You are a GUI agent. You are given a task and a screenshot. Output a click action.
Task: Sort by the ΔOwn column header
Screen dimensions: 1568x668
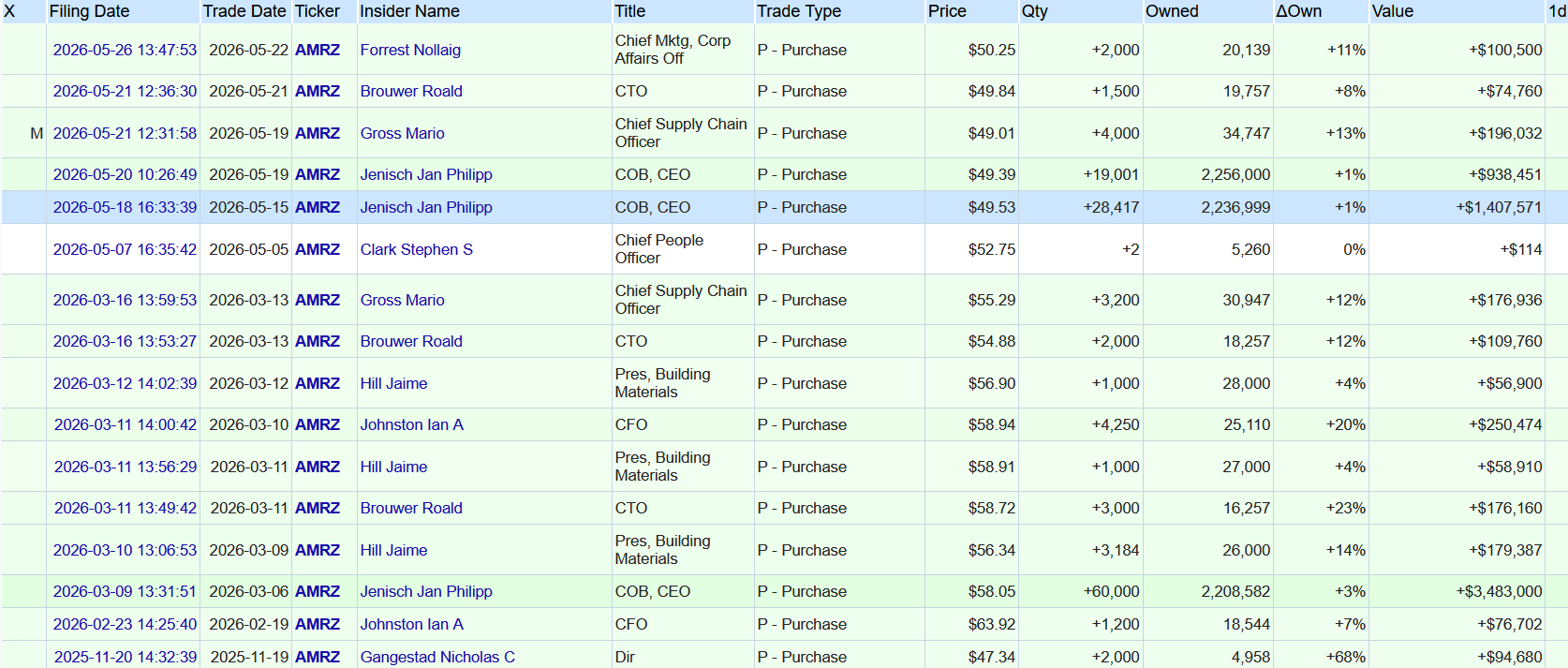pyautogui.click(x=1299, y=11)
